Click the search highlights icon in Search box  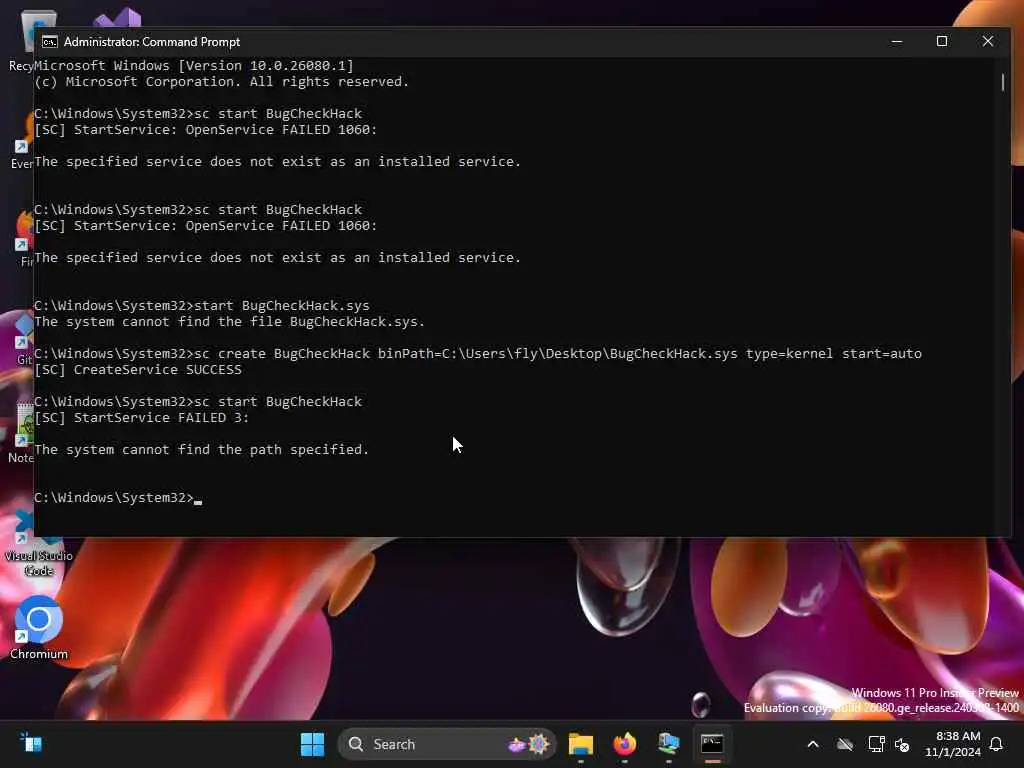tap(529, 744)
